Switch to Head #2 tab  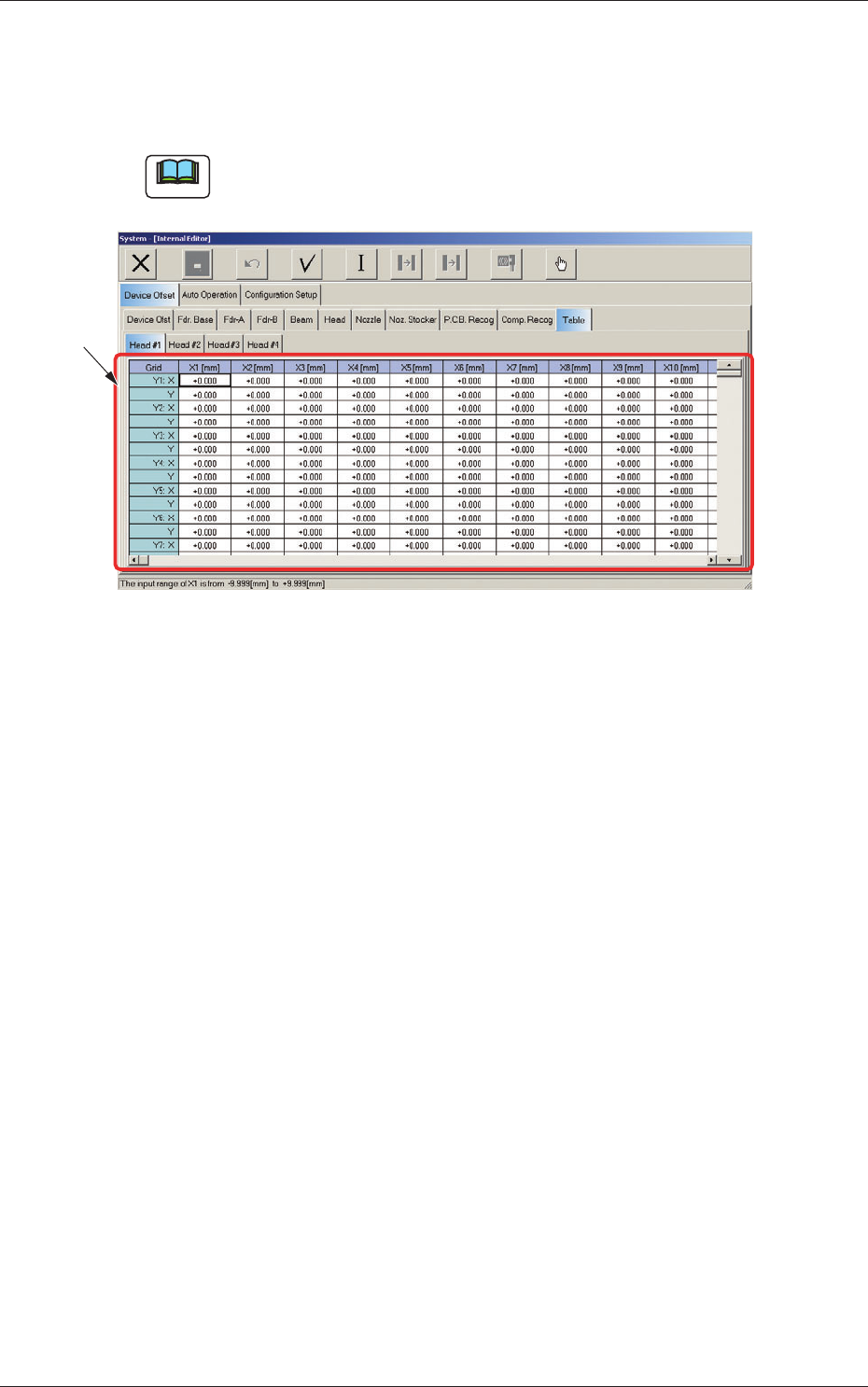[185, 344]
